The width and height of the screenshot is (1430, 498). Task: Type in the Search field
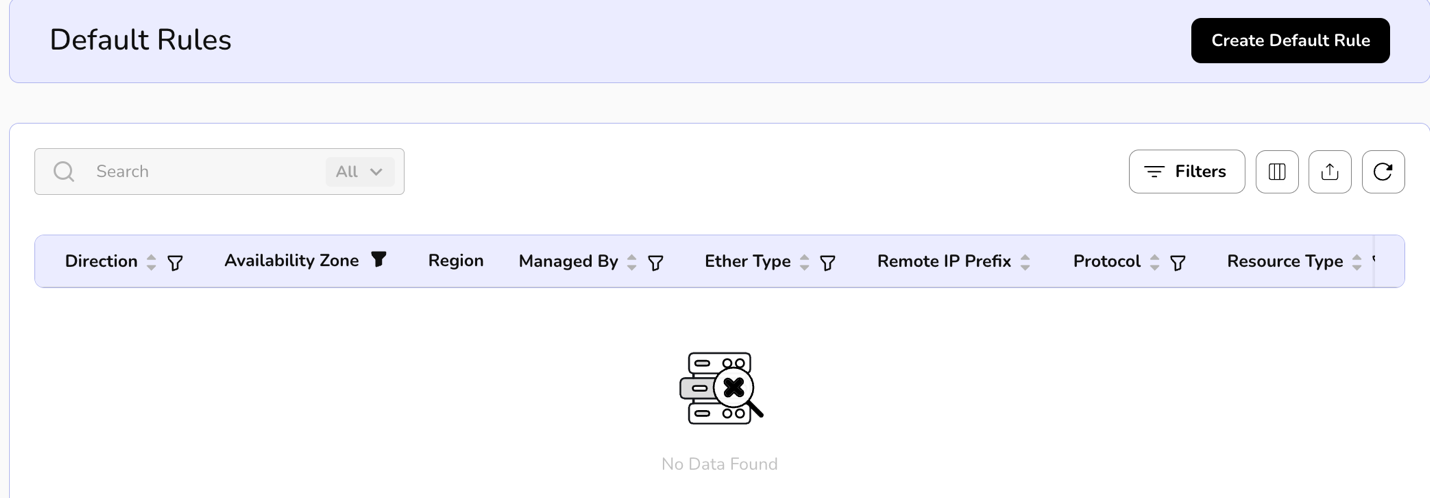click(x=200, y=172)
